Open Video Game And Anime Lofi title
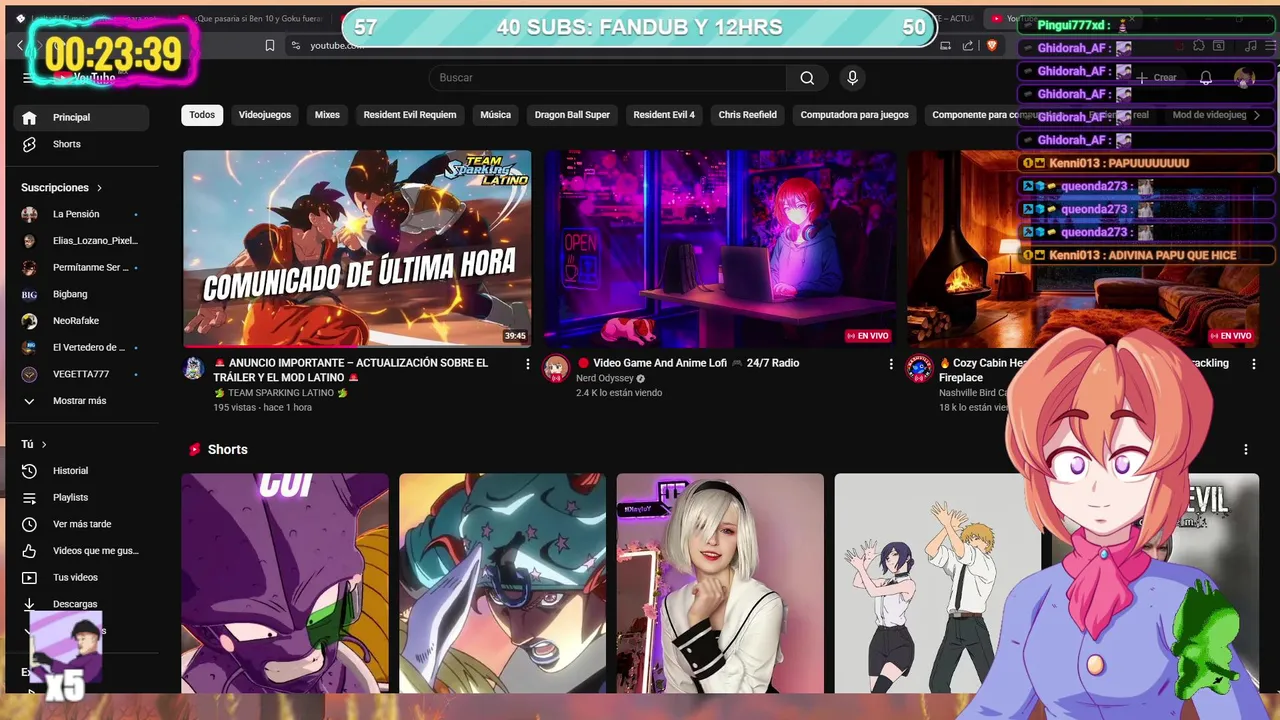Screen dimensions: 1280x720 point(688,363)
